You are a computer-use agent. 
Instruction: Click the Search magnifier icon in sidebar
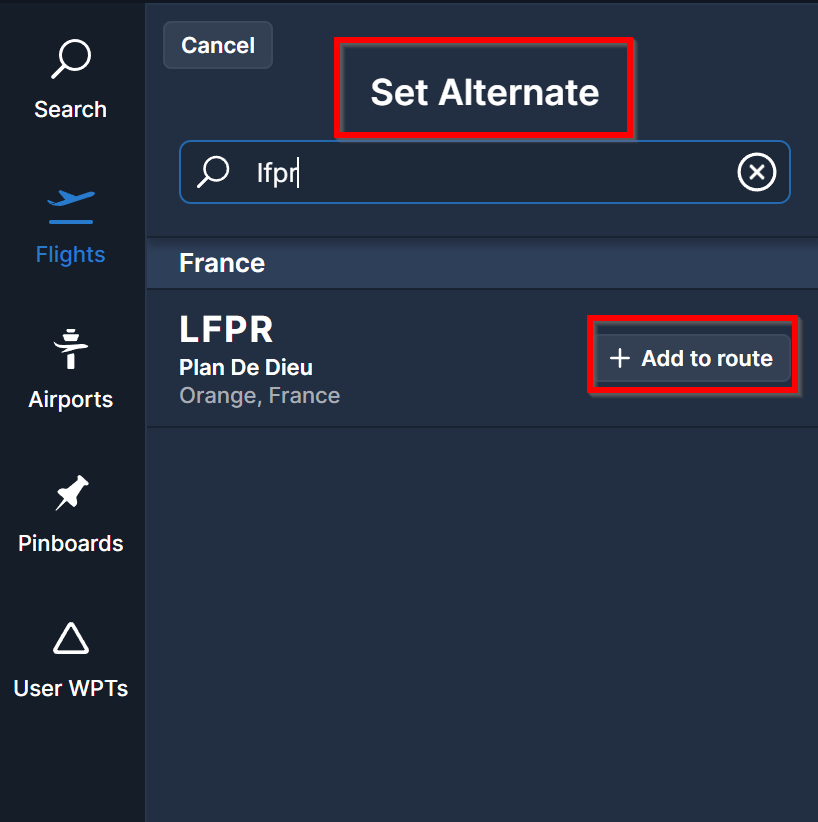70,59
